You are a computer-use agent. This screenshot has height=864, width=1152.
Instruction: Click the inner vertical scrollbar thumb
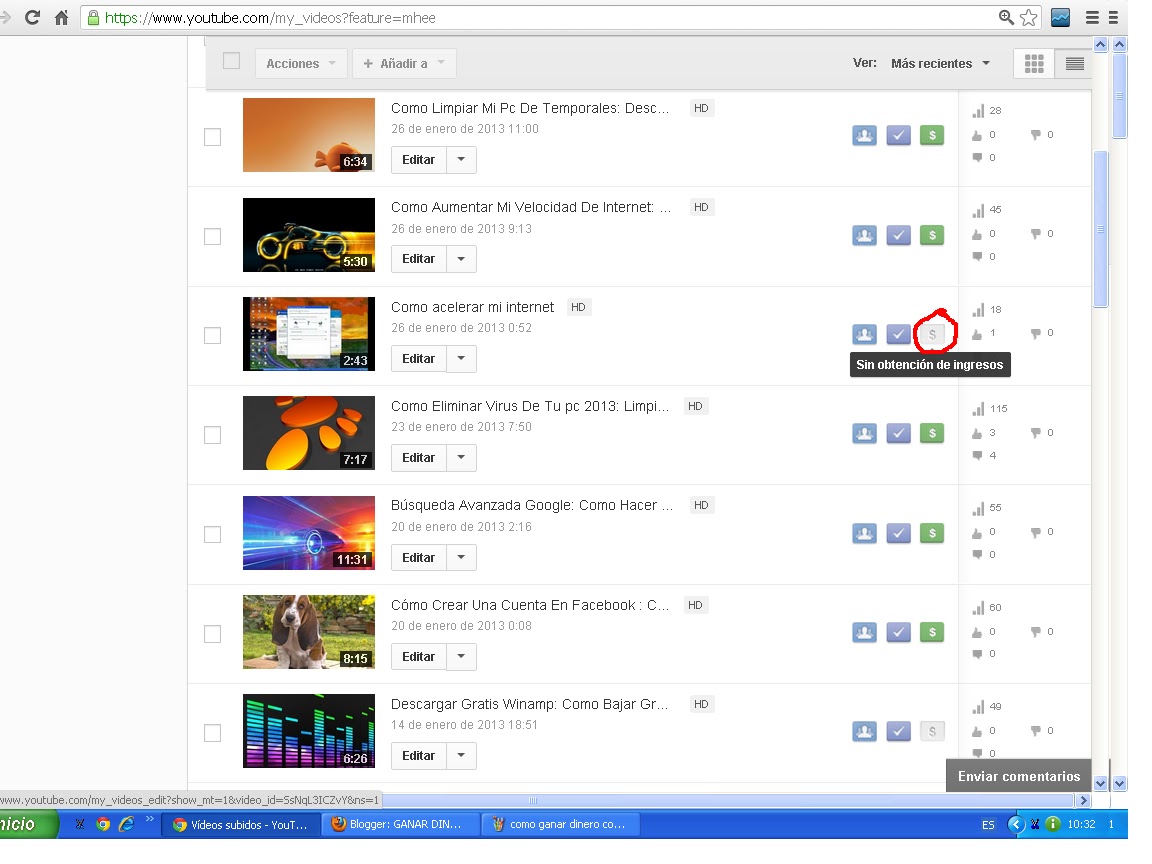click(1101, 229)
